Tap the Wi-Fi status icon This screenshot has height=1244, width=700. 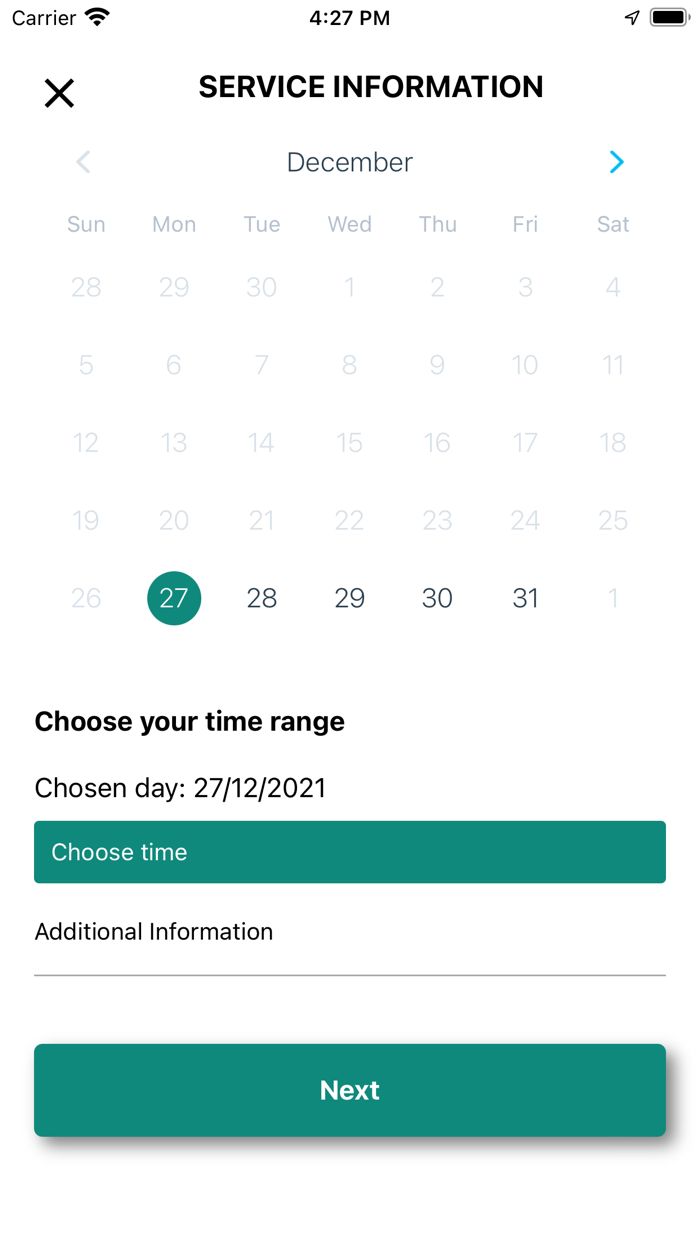pos(97,18)
